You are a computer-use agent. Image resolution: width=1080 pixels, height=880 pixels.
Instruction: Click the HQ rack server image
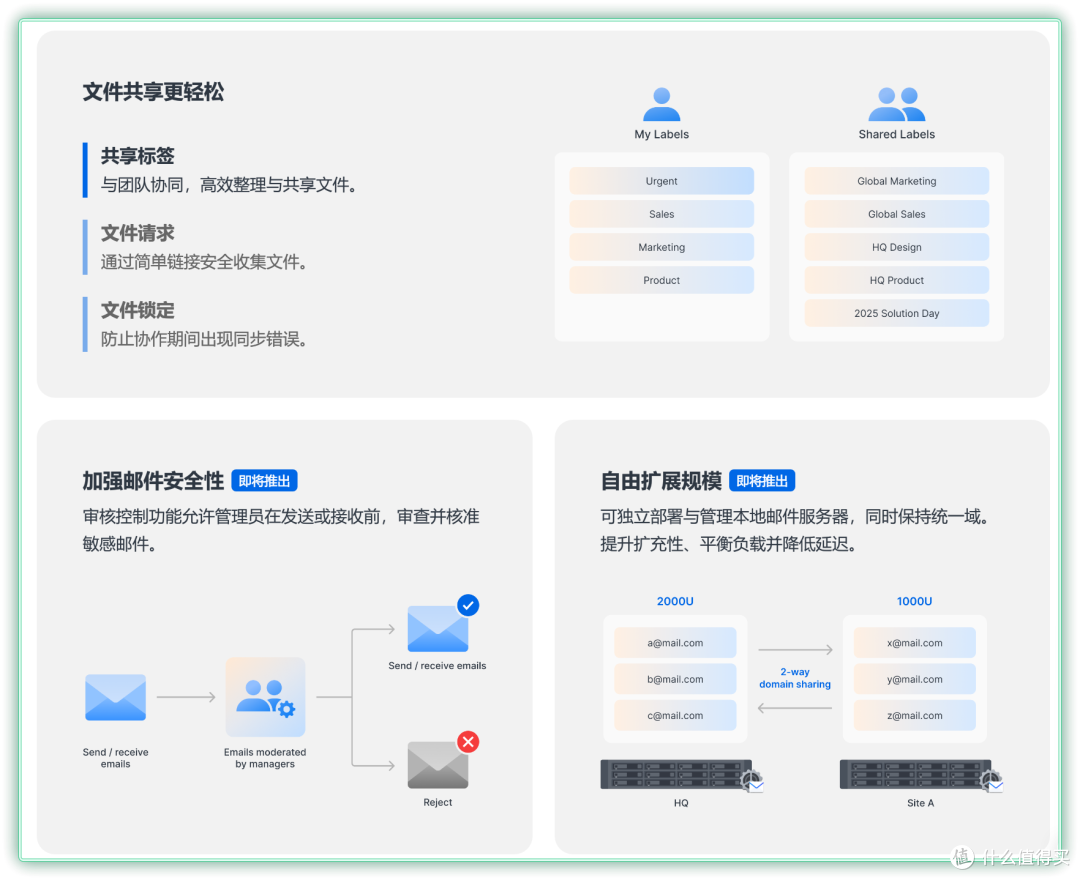pyautogui.click(x=676, y=774)
